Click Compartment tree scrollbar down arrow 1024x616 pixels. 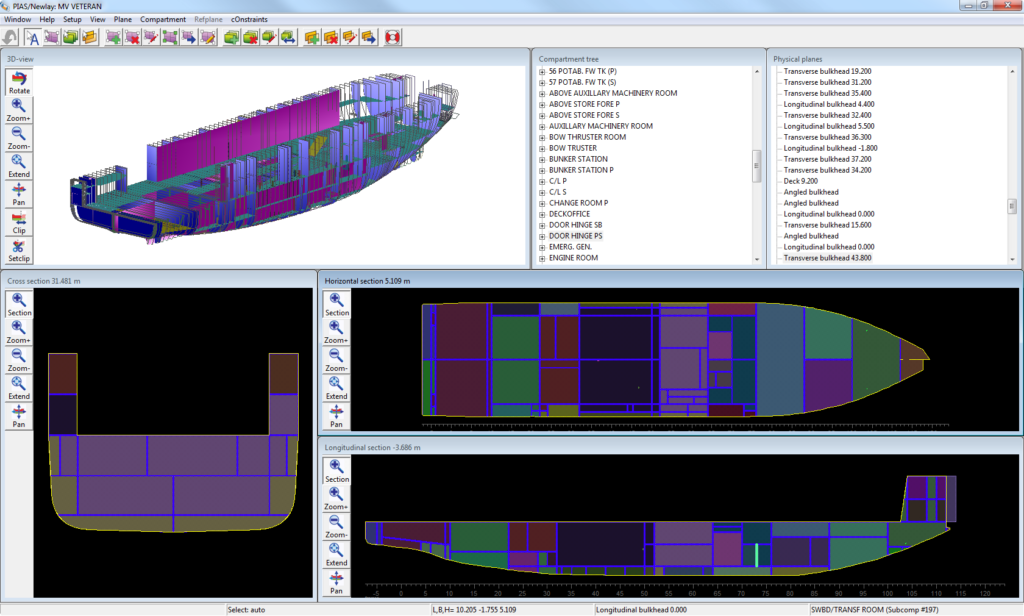point(757,259)
